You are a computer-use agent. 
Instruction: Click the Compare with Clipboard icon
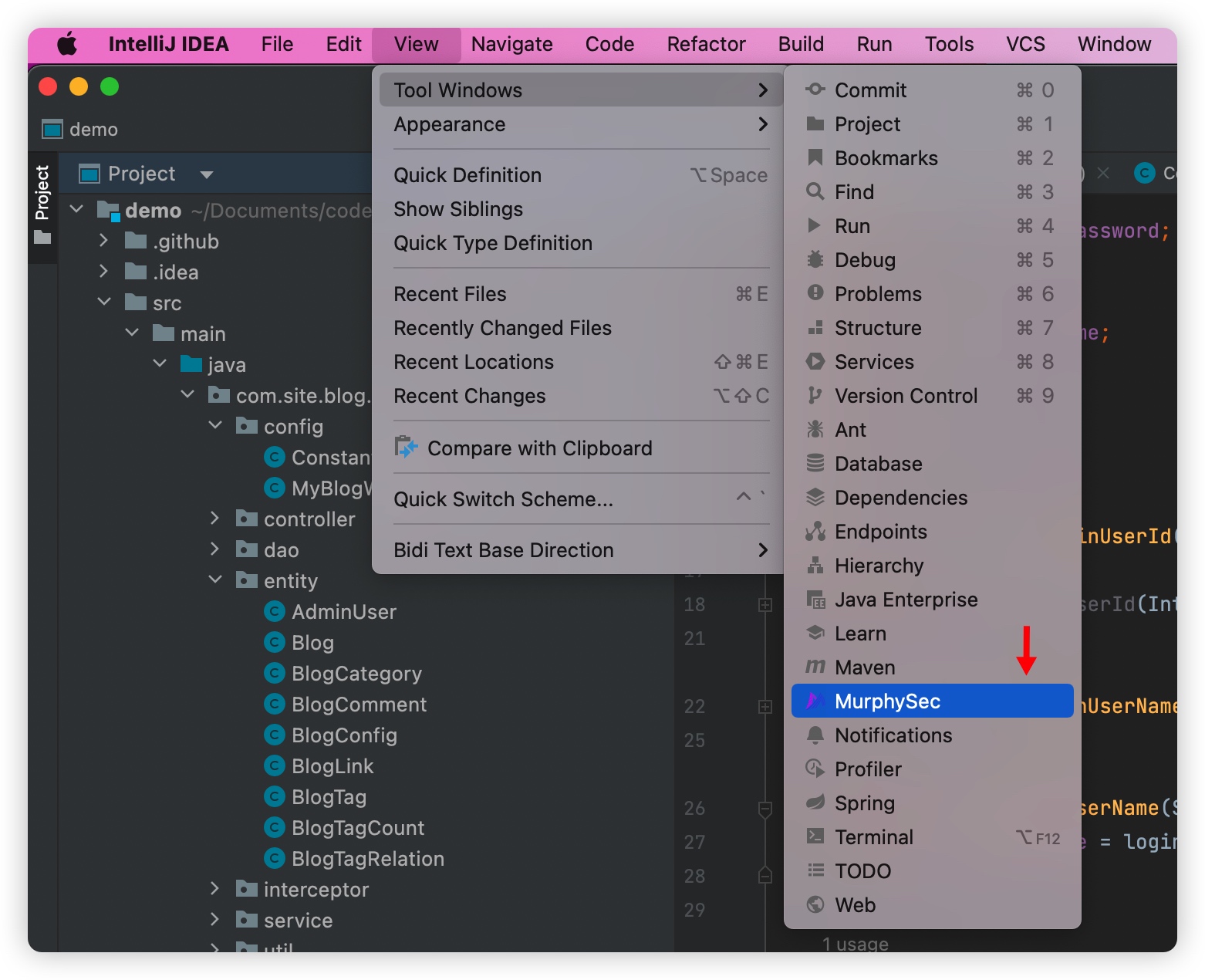[x=406, y=447]
